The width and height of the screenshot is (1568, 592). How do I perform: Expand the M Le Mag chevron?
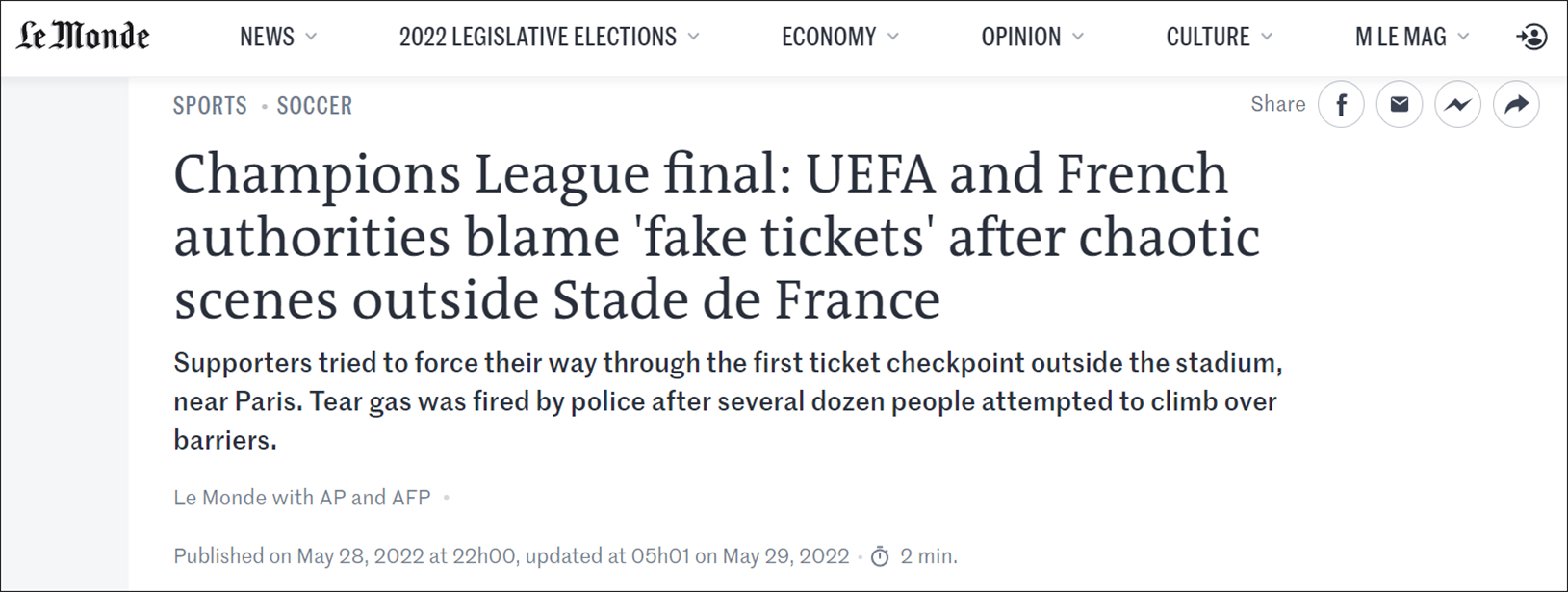click(1464, 37)
